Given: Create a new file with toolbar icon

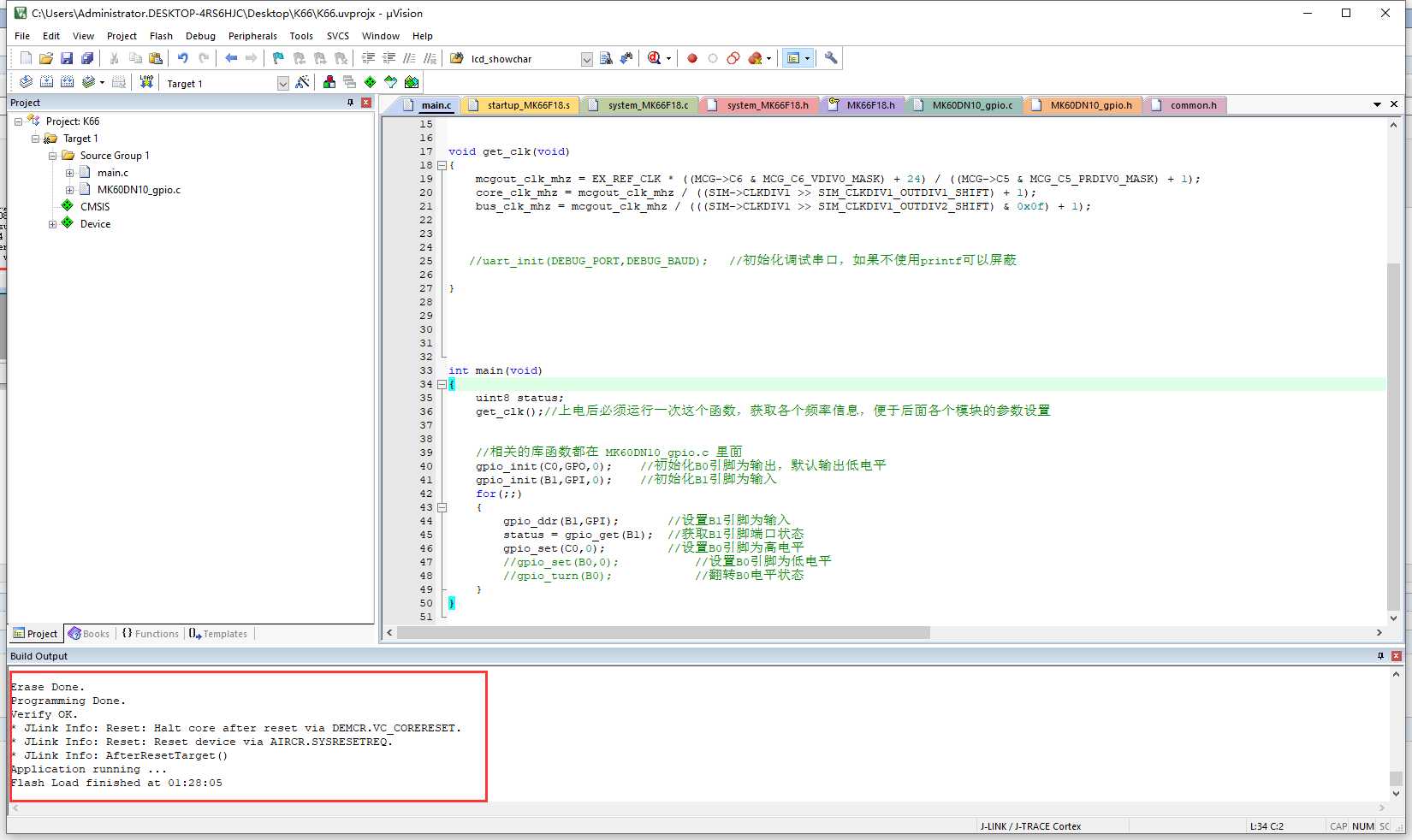Looking at the screenshot, I should (26, 58).
